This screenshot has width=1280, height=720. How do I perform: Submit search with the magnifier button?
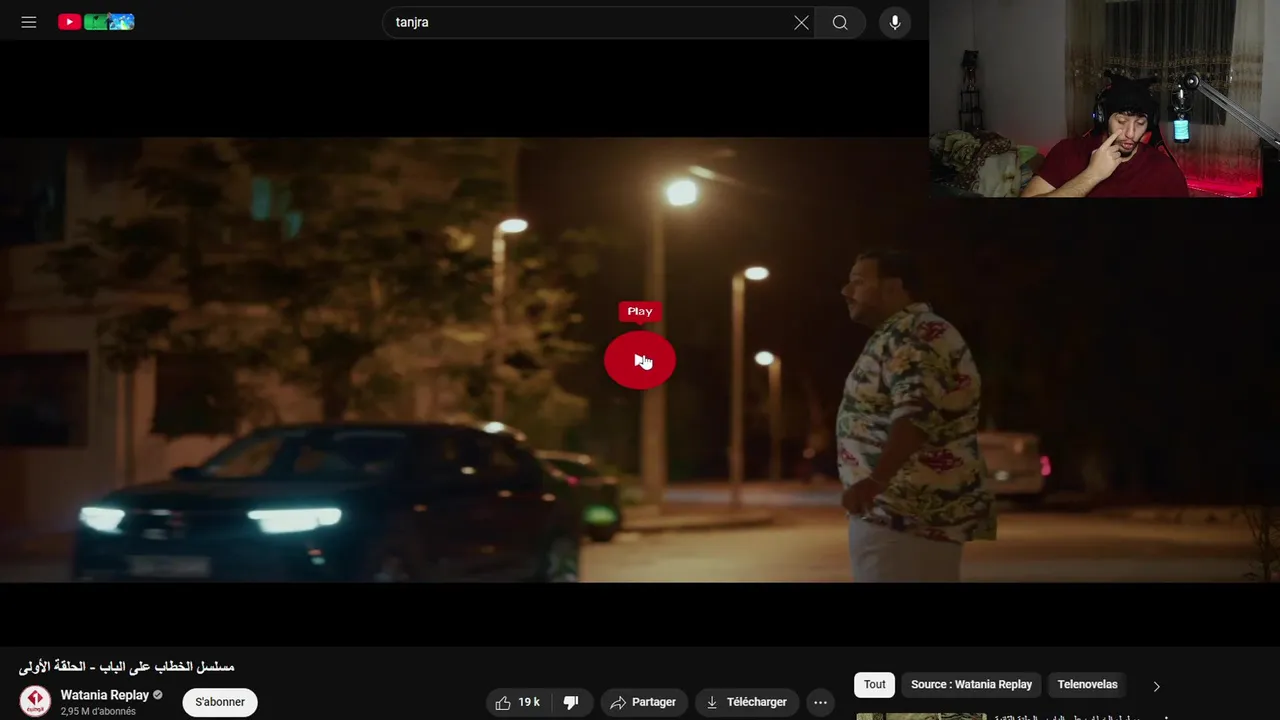tap(840, 22)
